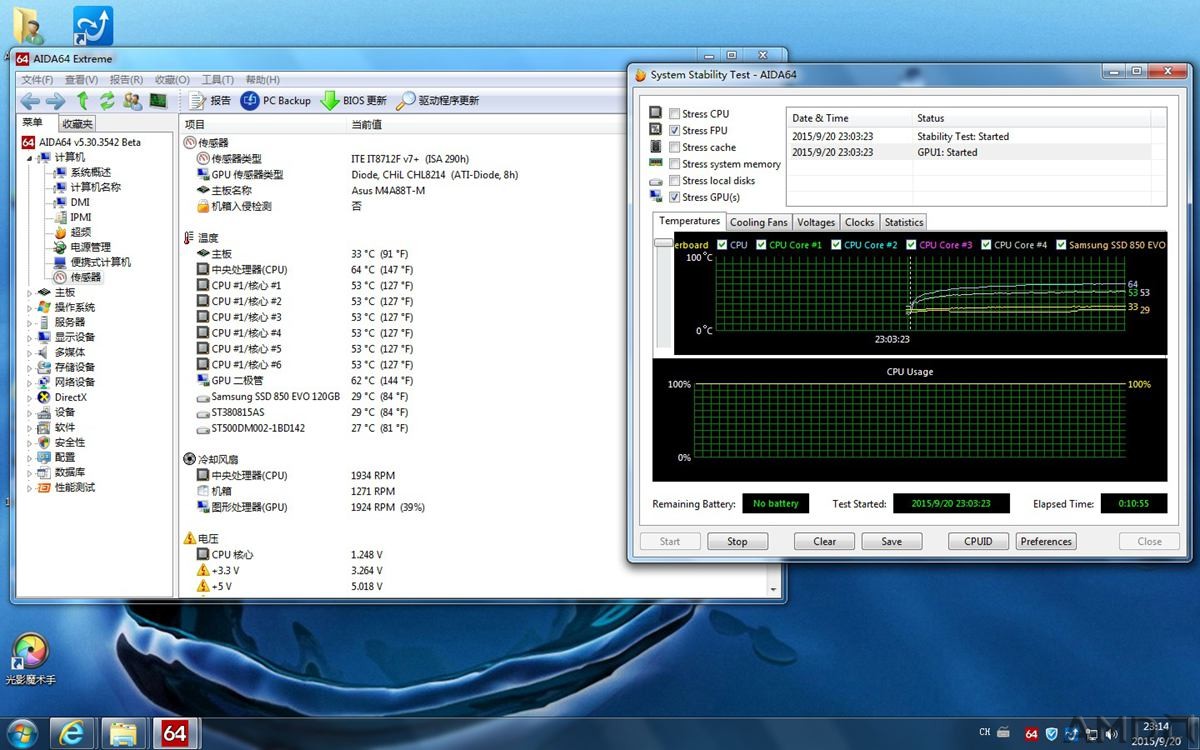Open the users icon in AIDA64 toolbar
The image size is (1200, 750).
[x=132, y=101]
